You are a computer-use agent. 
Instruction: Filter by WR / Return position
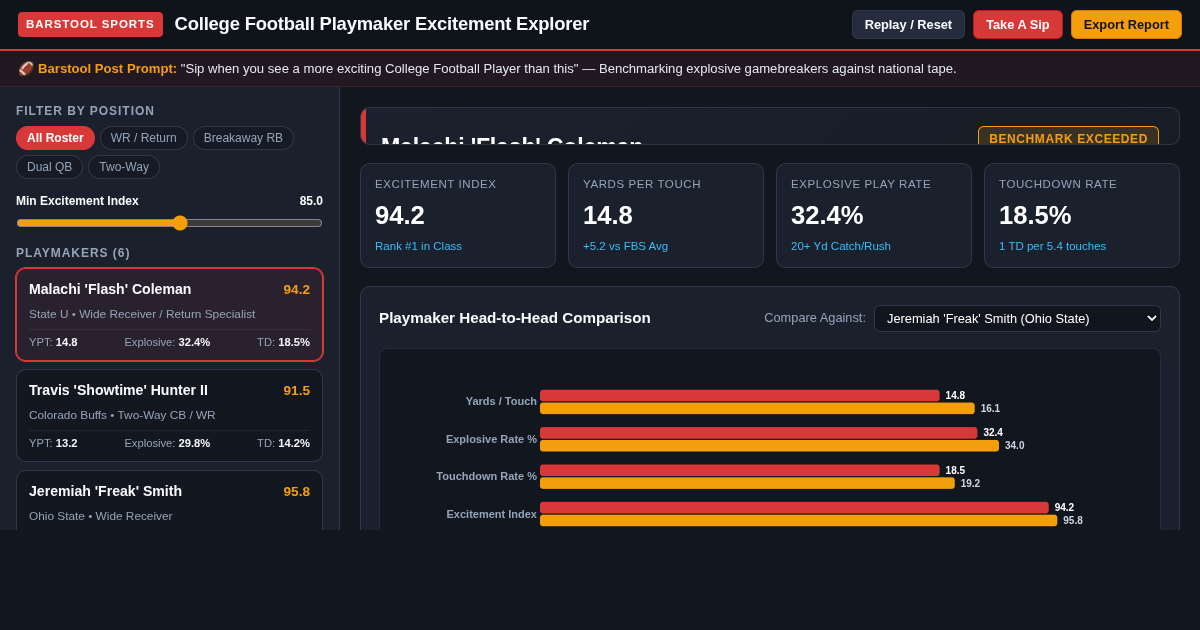tap(144, 138)
